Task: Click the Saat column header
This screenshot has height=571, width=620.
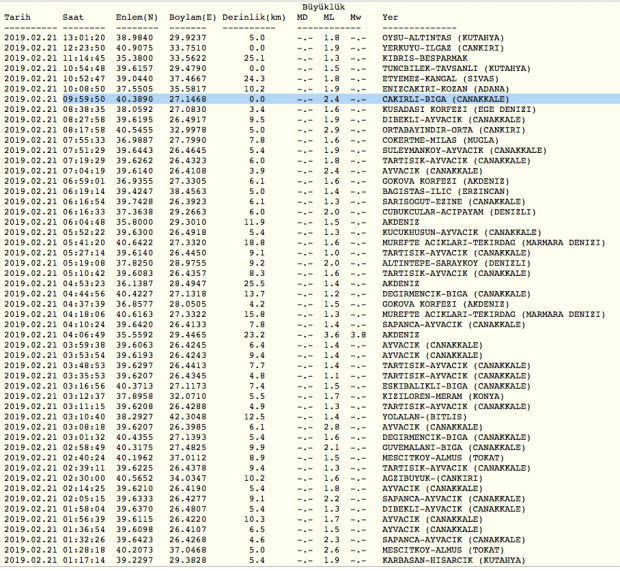Action: click(x=73, y=18)
